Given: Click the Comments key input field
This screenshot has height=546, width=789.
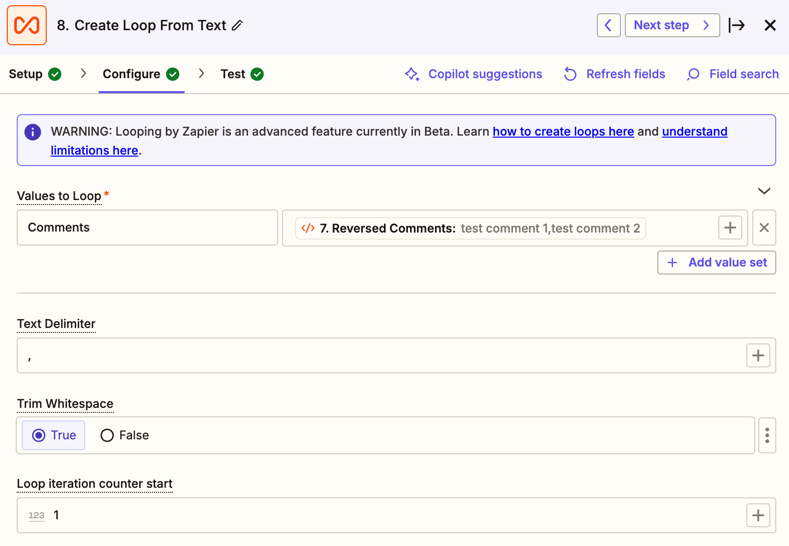Looking at the screenshot, I should (147, 227).
